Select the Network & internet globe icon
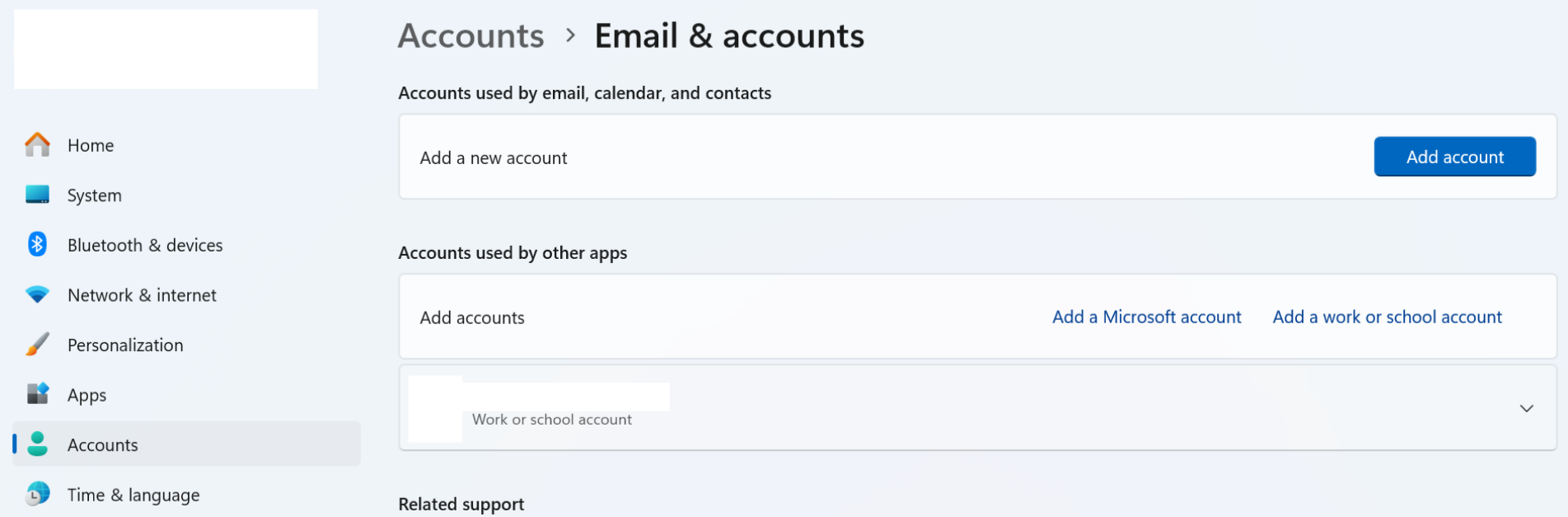 coord(37,294)
